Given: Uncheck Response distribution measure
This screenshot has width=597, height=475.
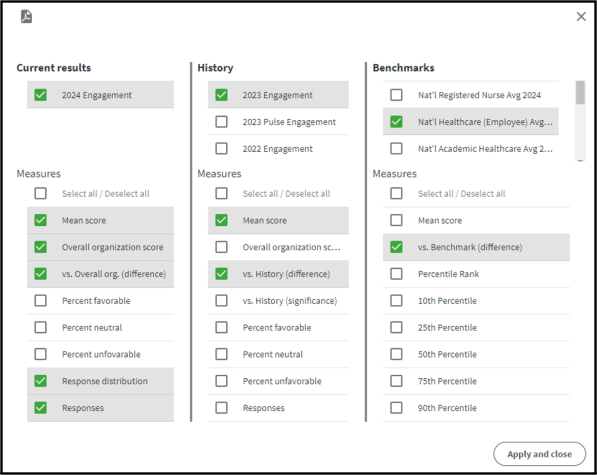Looking at the screenshot, I should [40, 381].
